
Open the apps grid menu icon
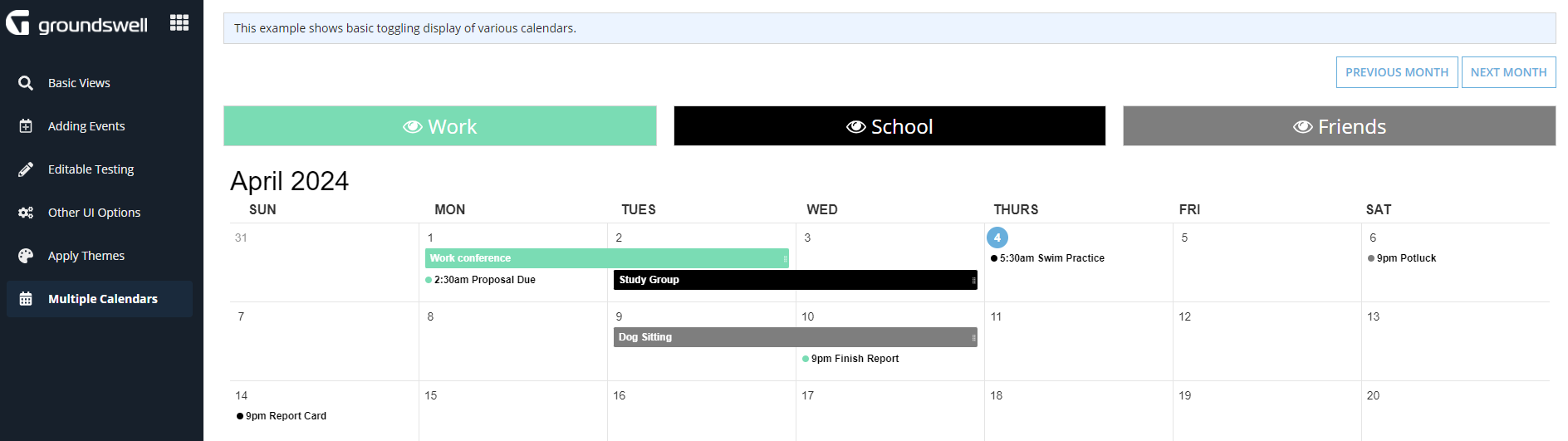[x=179, y=22]
